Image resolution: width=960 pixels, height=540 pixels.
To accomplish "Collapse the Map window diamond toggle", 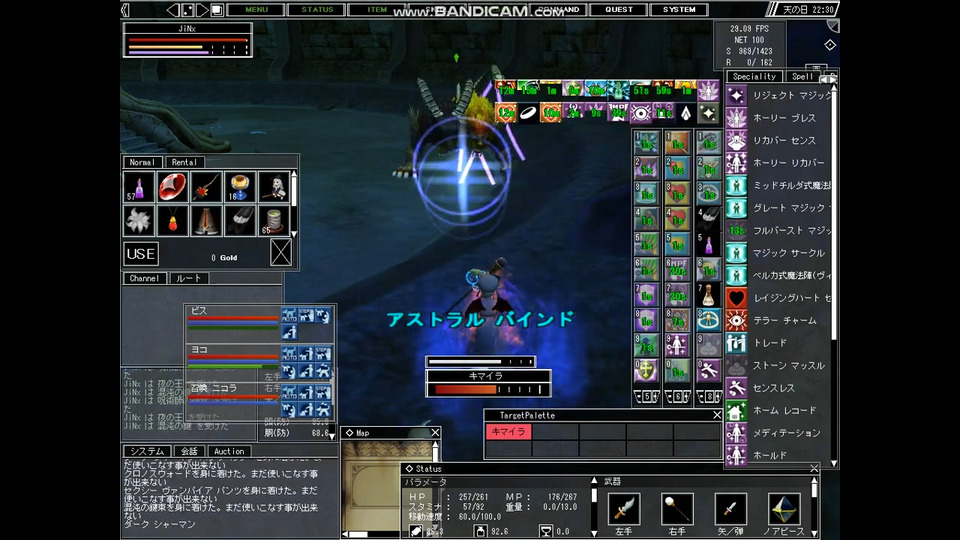I will pos(349,433).
